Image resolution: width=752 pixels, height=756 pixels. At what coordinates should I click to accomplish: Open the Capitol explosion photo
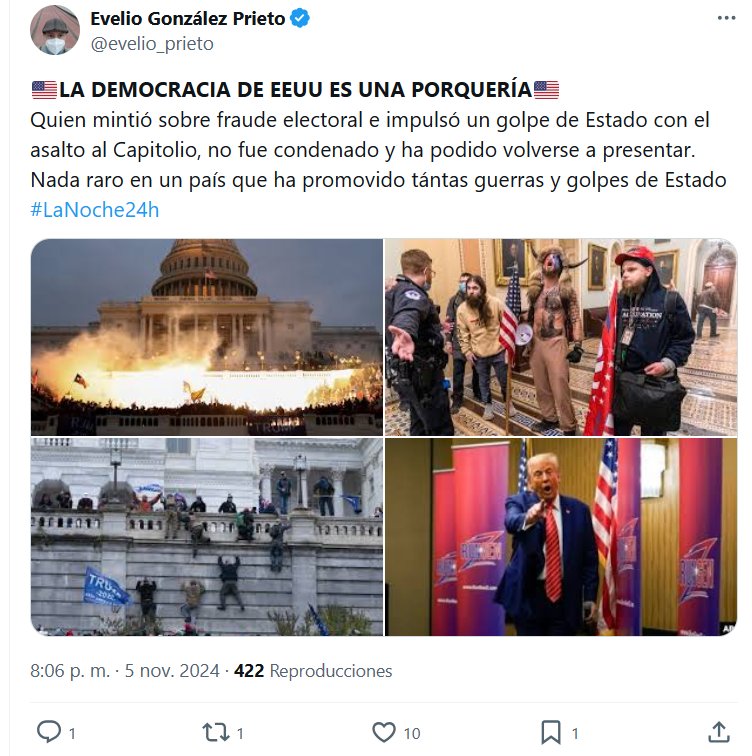point(207,337)
